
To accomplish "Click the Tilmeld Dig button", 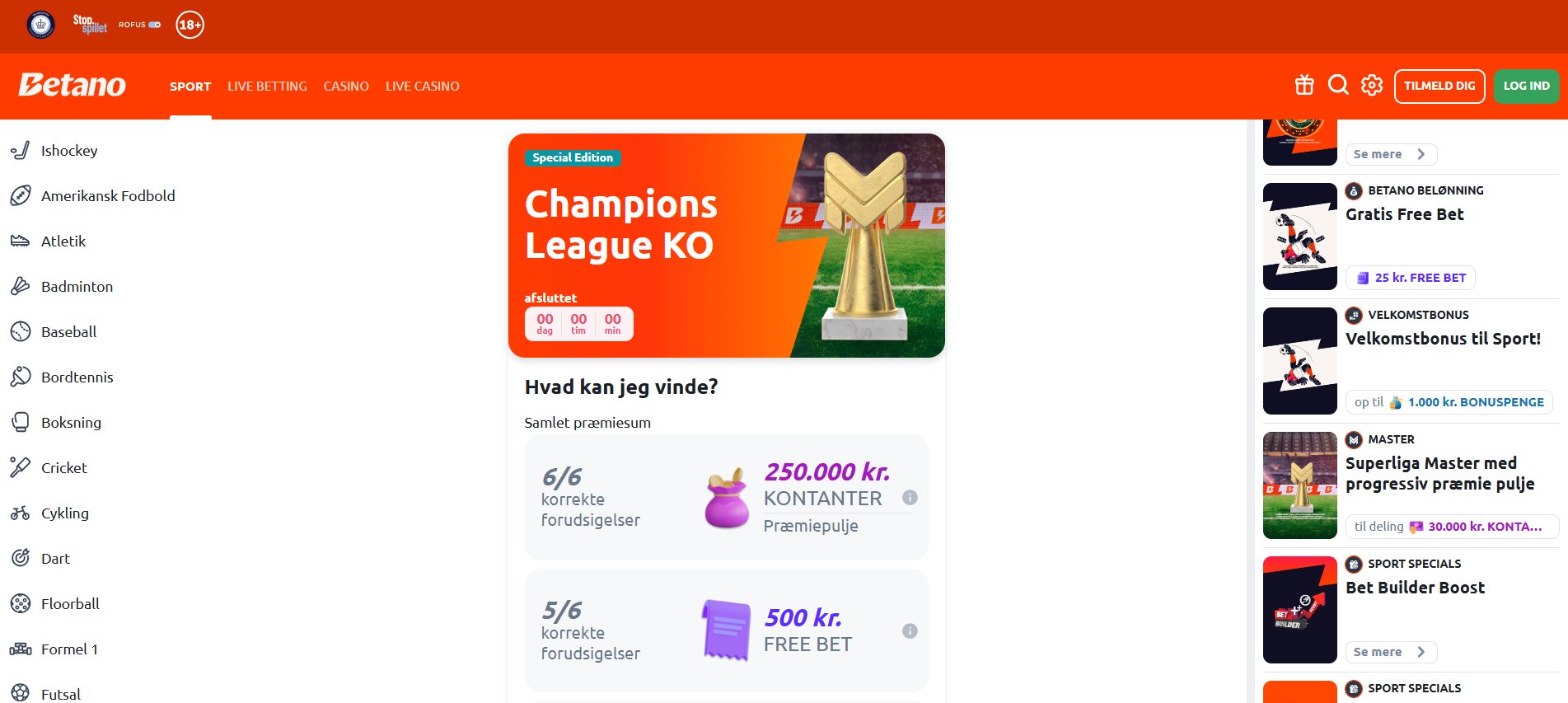I will tap(1439, 86).
